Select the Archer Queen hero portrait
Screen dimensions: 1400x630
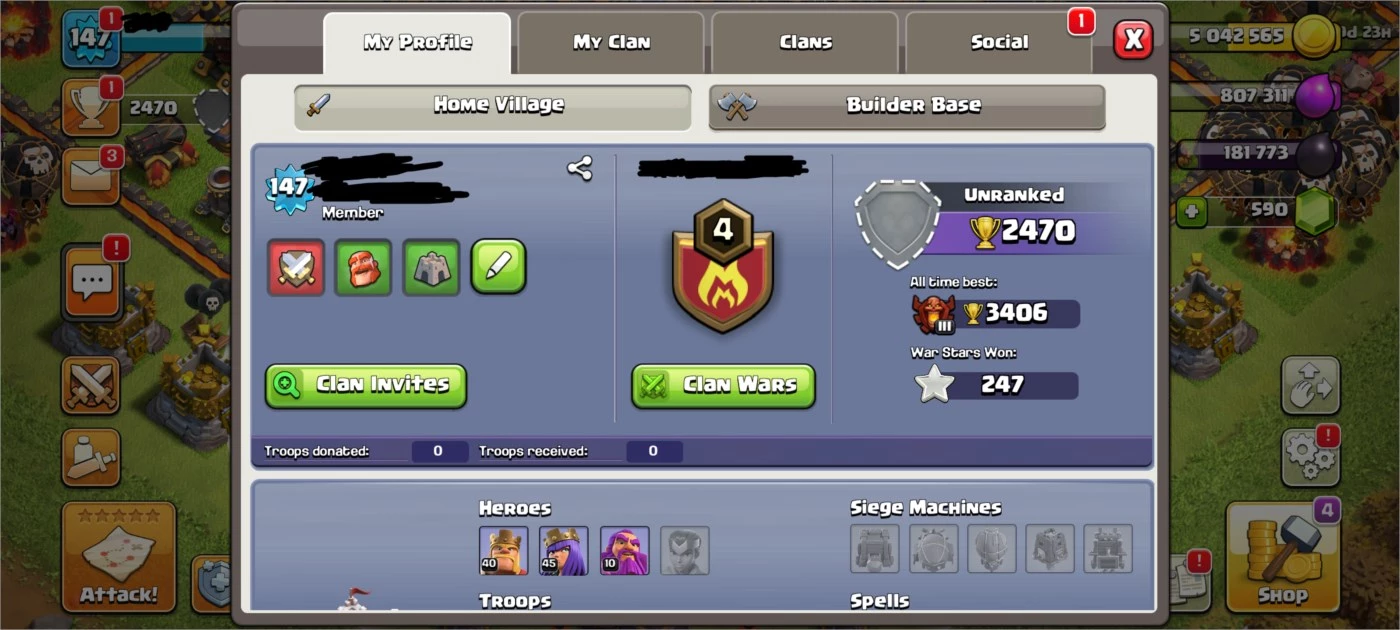tap(564, 551)
